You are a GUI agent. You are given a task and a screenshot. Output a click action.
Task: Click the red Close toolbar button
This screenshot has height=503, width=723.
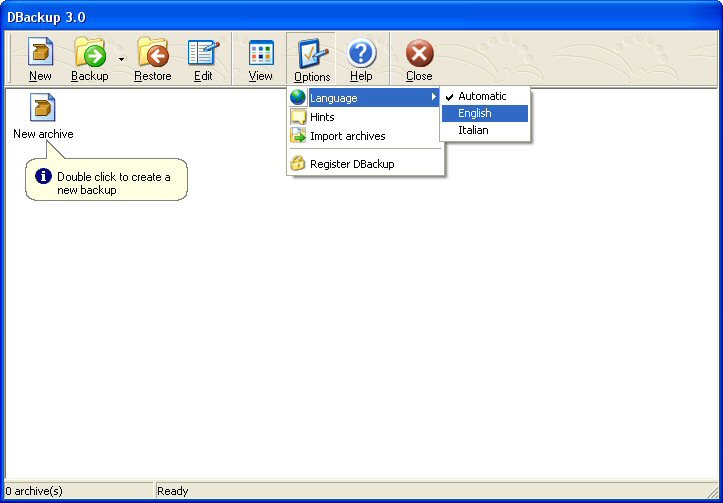tap(419, 59)
